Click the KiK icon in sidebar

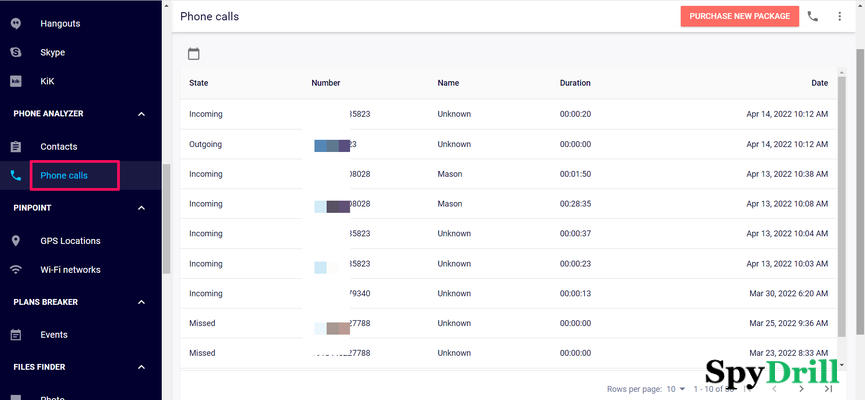click(x=16, y=81)
